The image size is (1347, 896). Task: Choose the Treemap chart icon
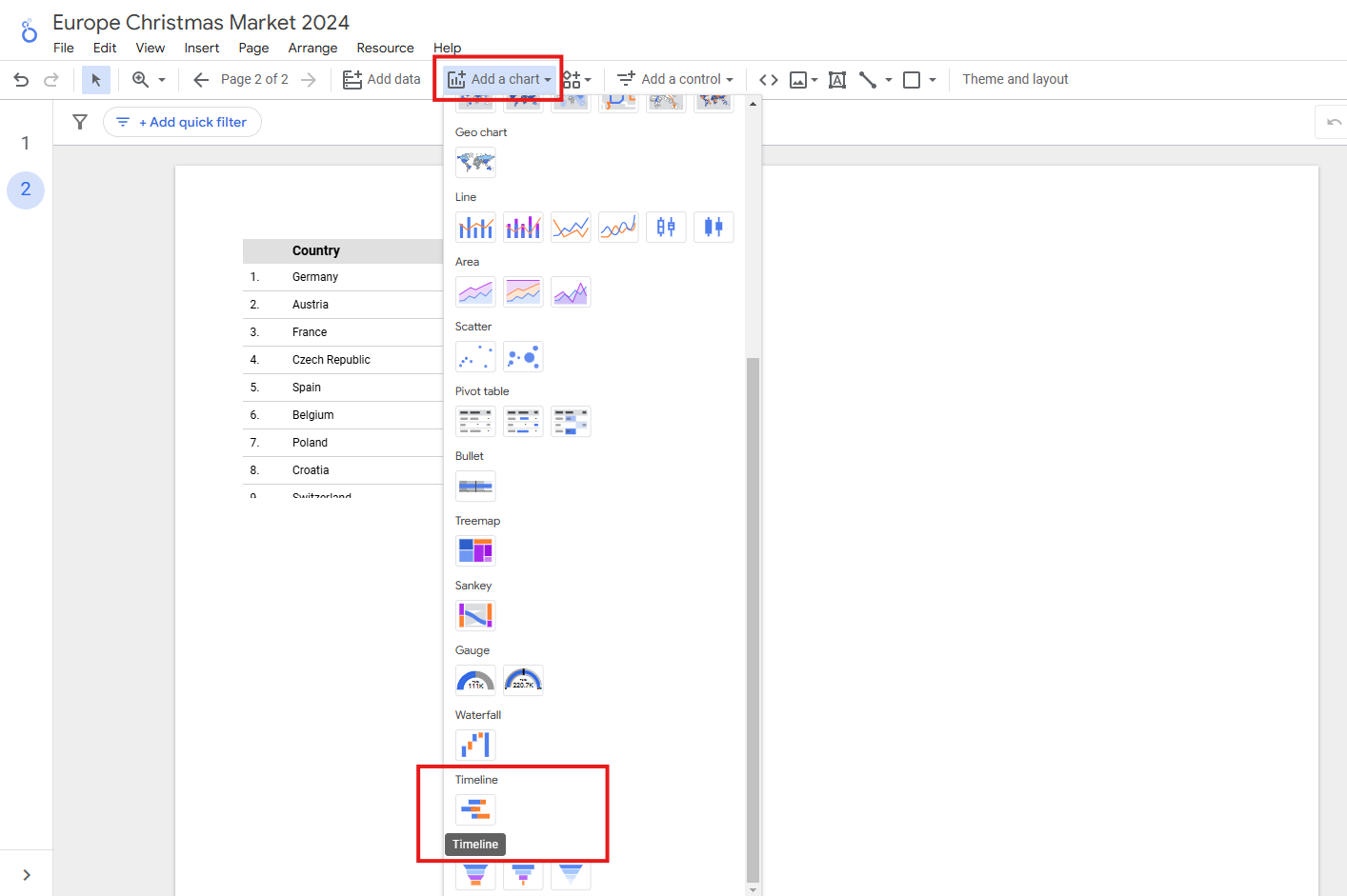[475, 551]
